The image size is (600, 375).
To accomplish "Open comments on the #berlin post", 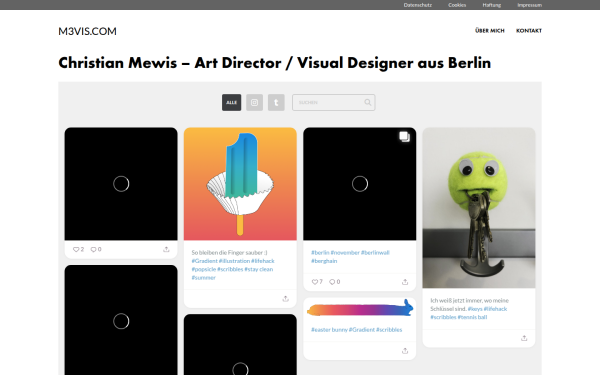I will pos(335,282).
